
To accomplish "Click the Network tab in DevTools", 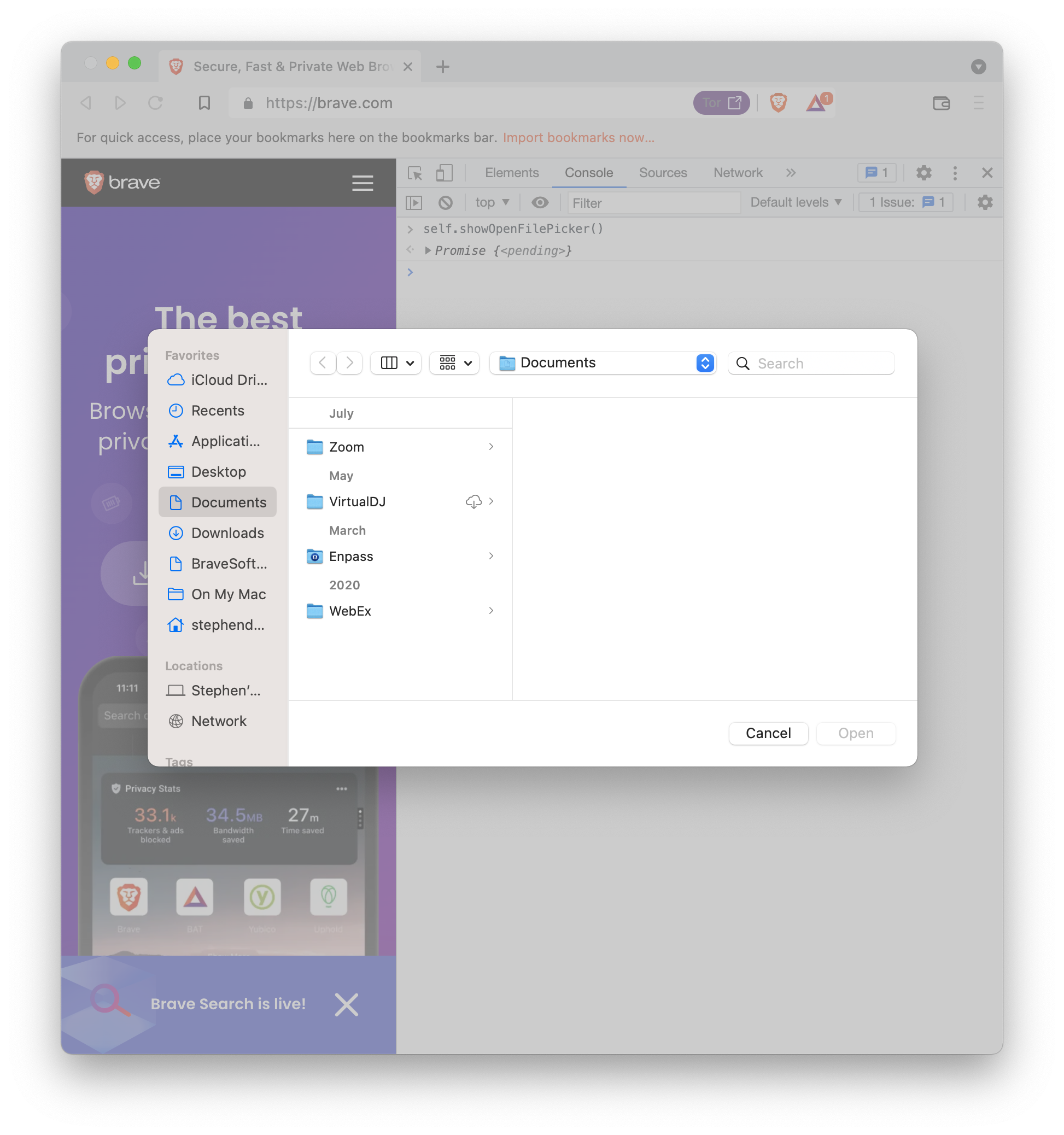I will point(737,173).
